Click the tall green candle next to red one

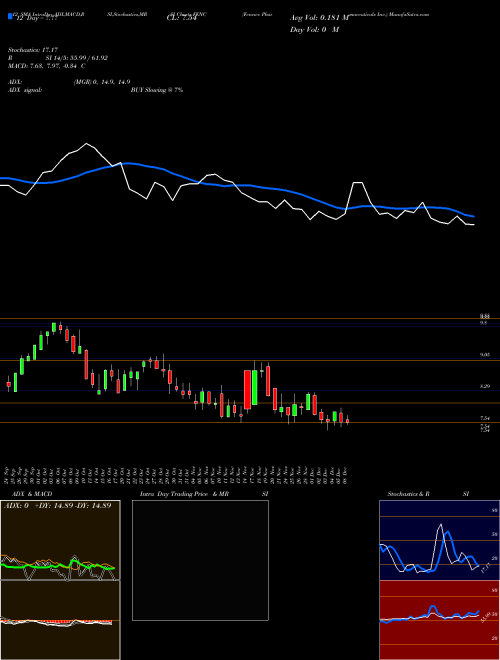click(255, 387)
